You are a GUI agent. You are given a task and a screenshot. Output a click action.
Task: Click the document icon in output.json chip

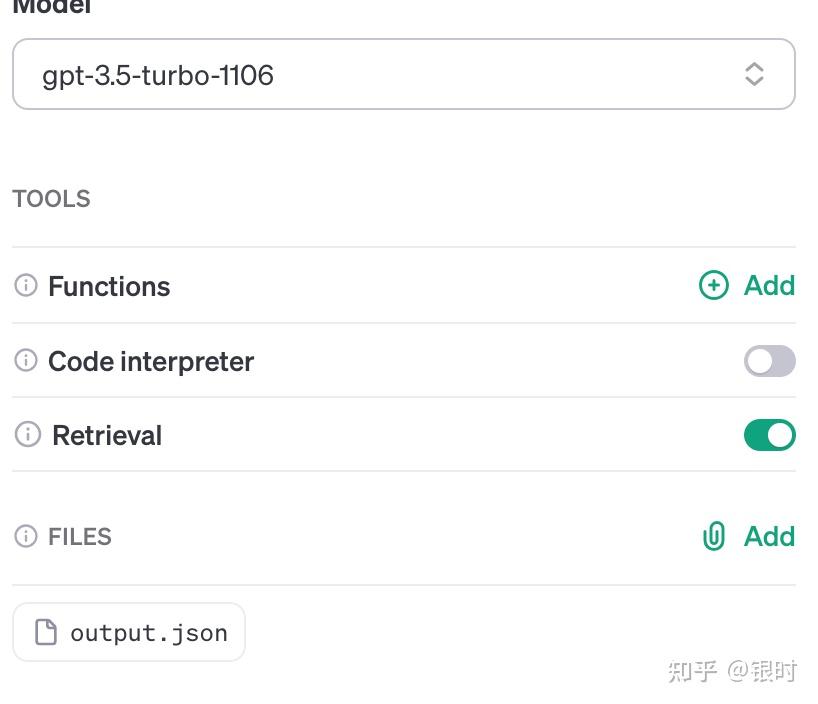(46, 632)
